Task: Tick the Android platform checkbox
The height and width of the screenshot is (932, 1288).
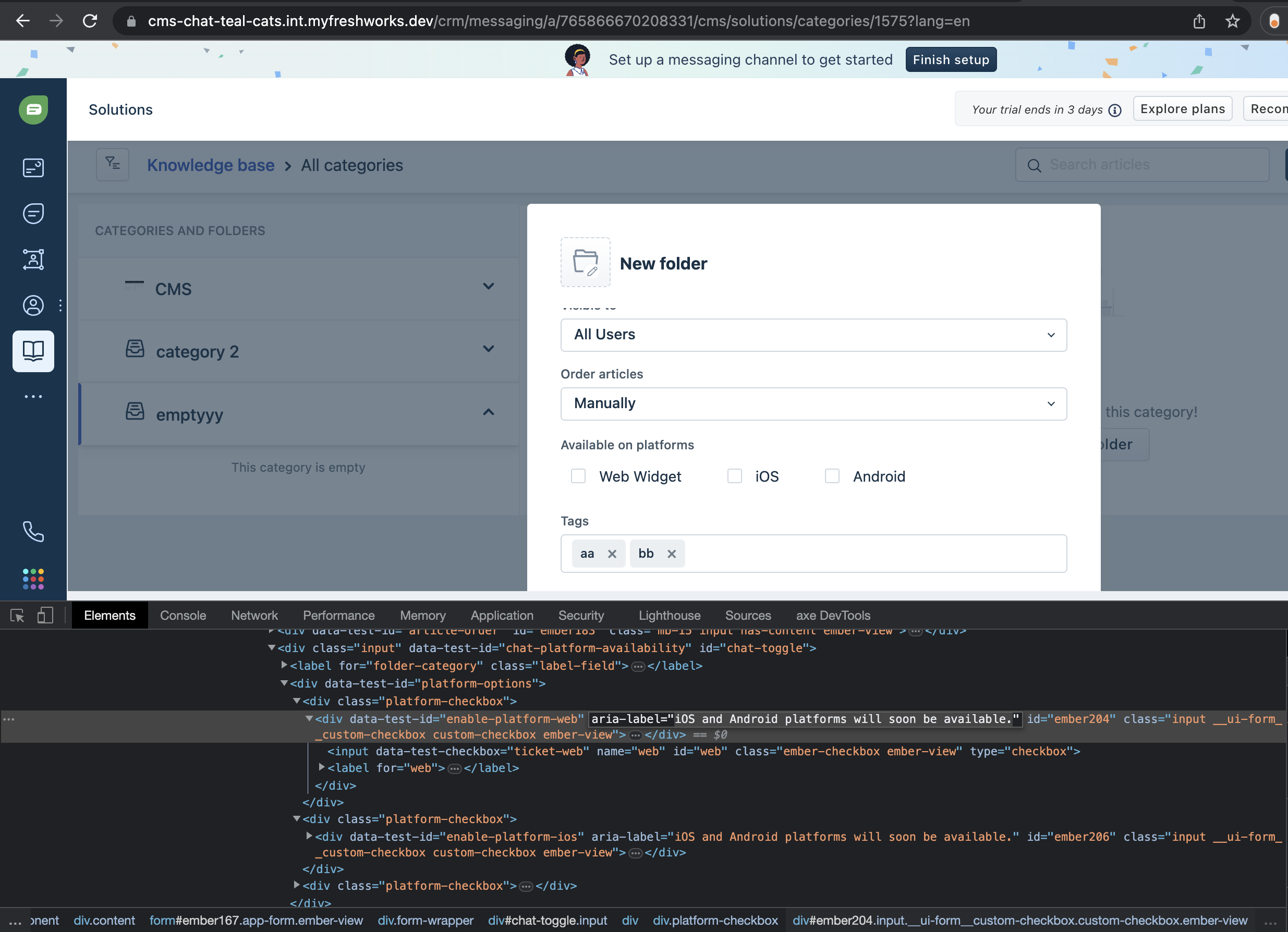Action: (832, 476)
